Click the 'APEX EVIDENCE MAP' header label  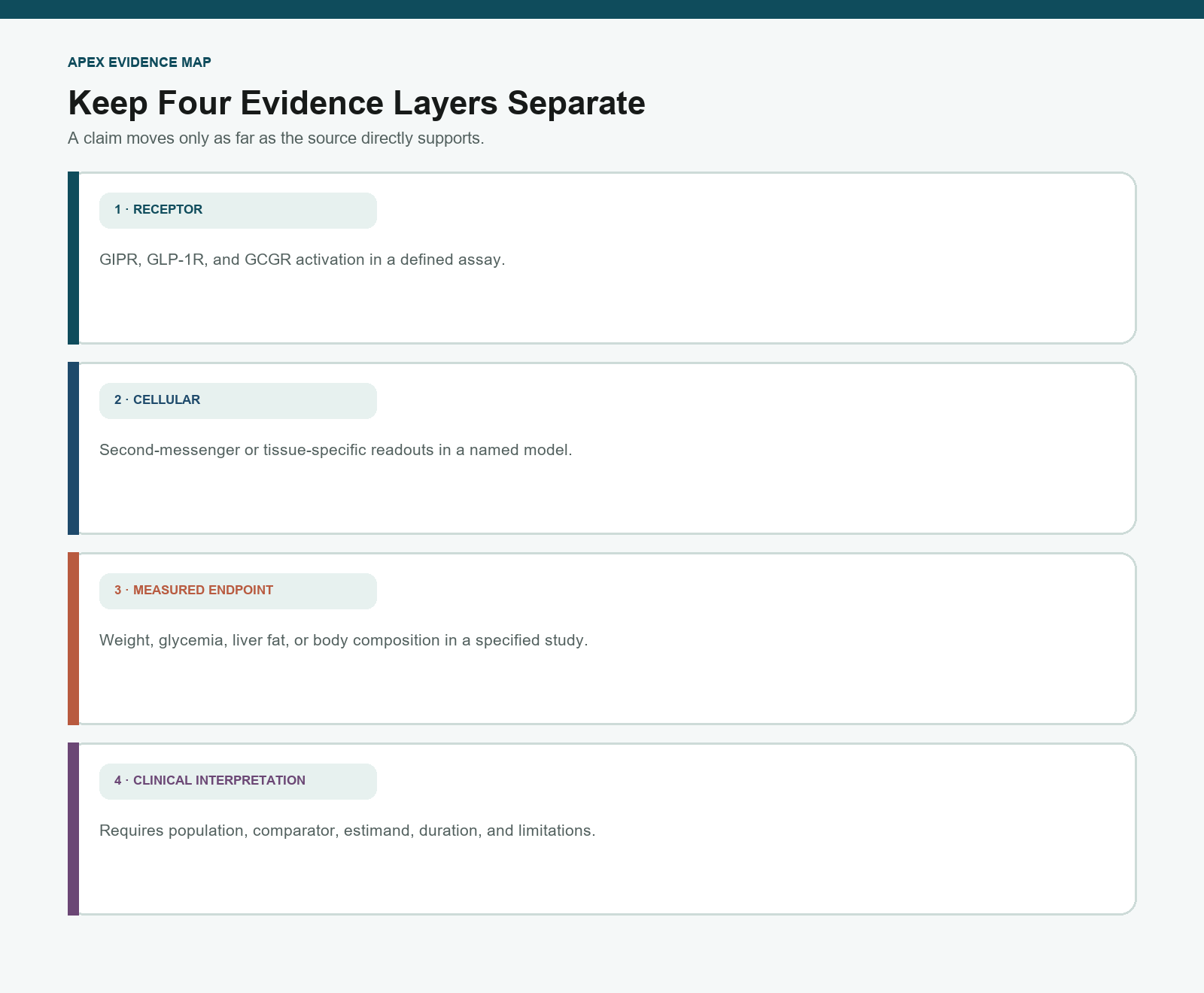pos(139,62)
